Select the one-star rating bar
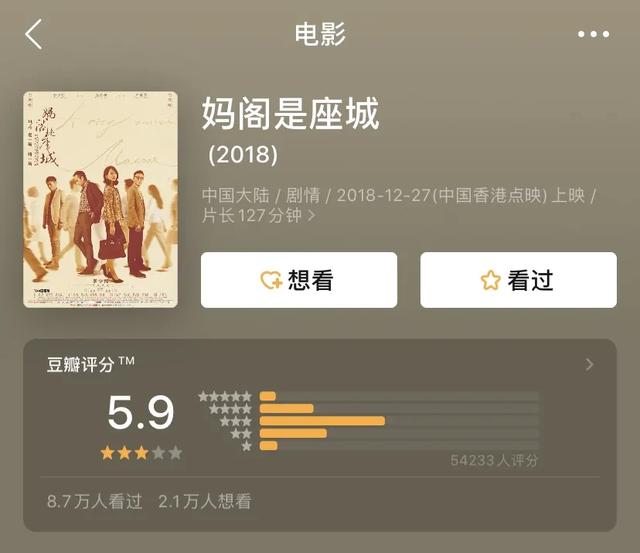The image size is (640, 553). coord(399,445)
